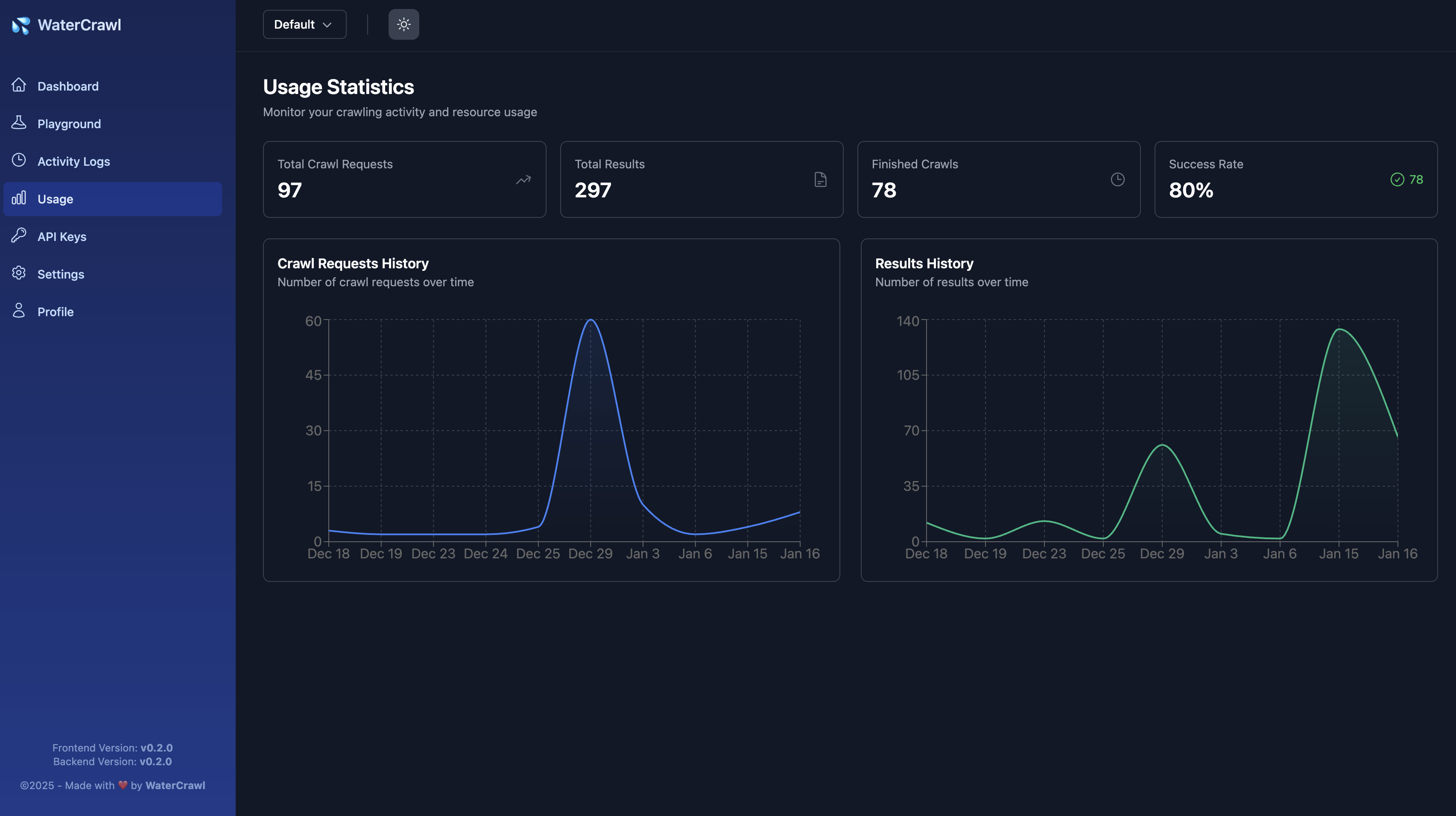Click the Dec 29 peak on the Crawl Requests chart
The height and width of the screenshot is (816, 1456).
591,320
